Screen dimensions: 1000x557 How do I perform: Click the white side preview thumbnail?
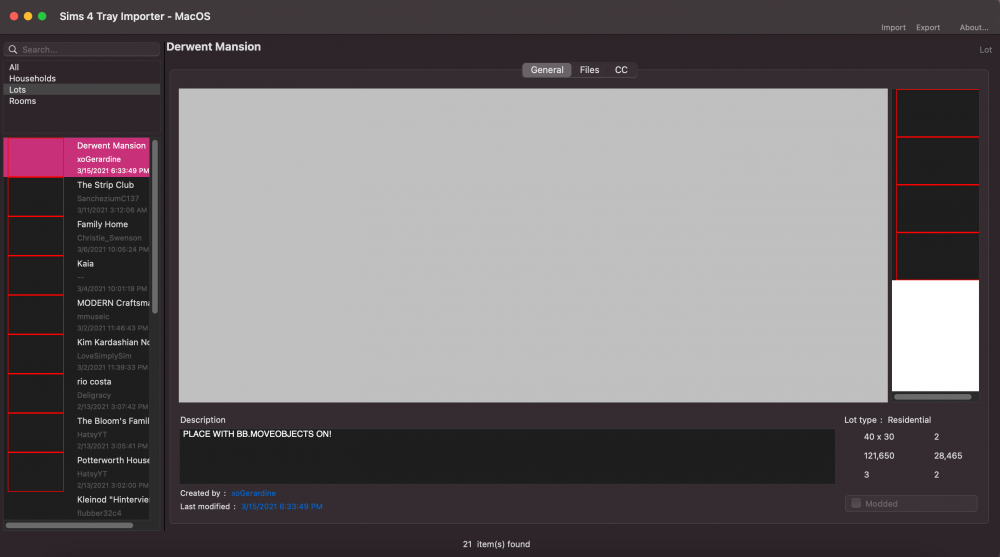click(935, 336)
